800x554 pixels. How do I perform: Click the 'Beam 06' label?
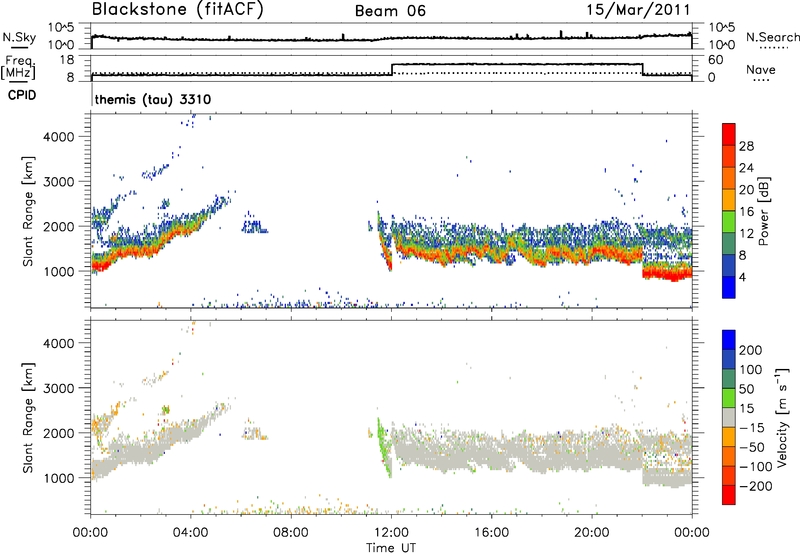click(390, 11)
